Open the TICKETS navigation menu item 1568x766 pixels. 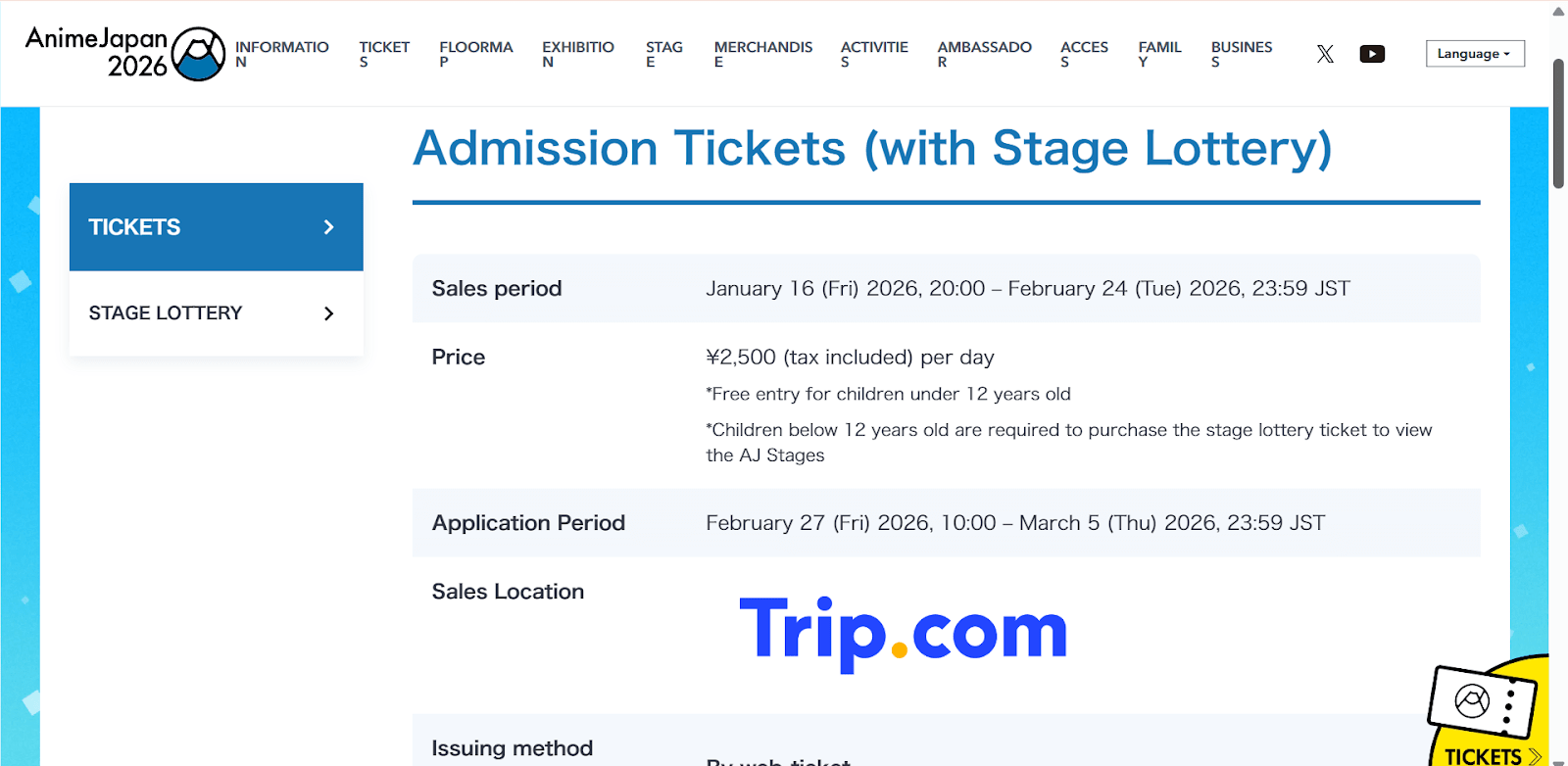pos(383,54)
